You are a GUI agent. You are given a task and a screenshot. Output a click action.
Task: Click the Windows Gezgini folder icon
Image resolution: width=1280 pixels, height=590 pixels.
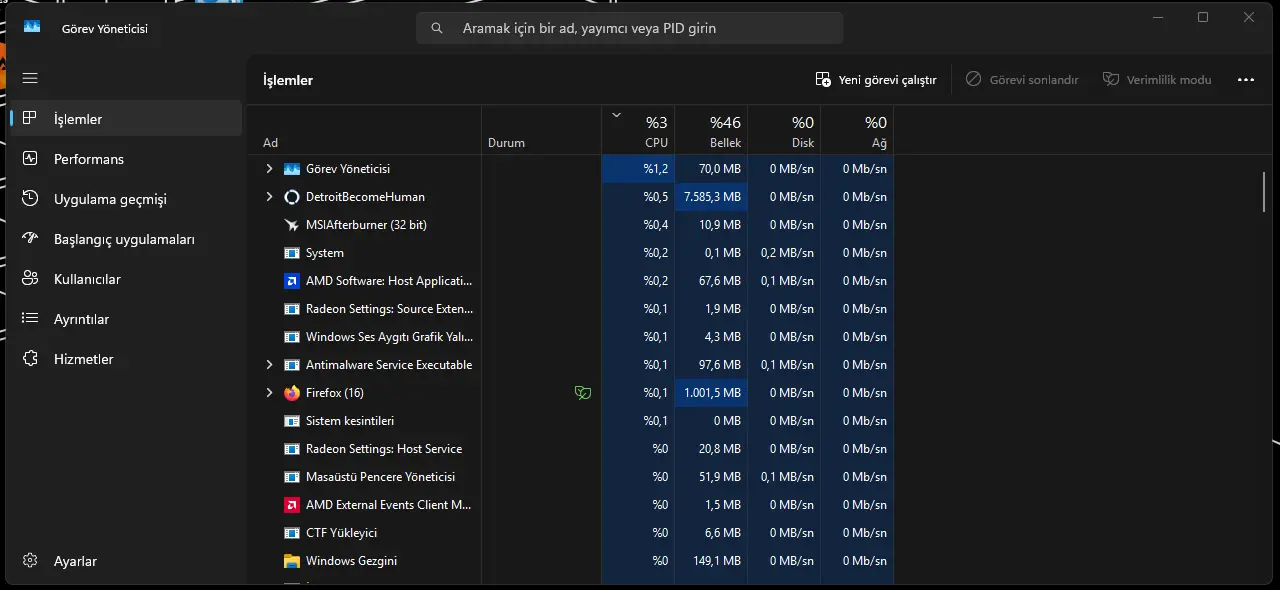click(x=292, y=561)
